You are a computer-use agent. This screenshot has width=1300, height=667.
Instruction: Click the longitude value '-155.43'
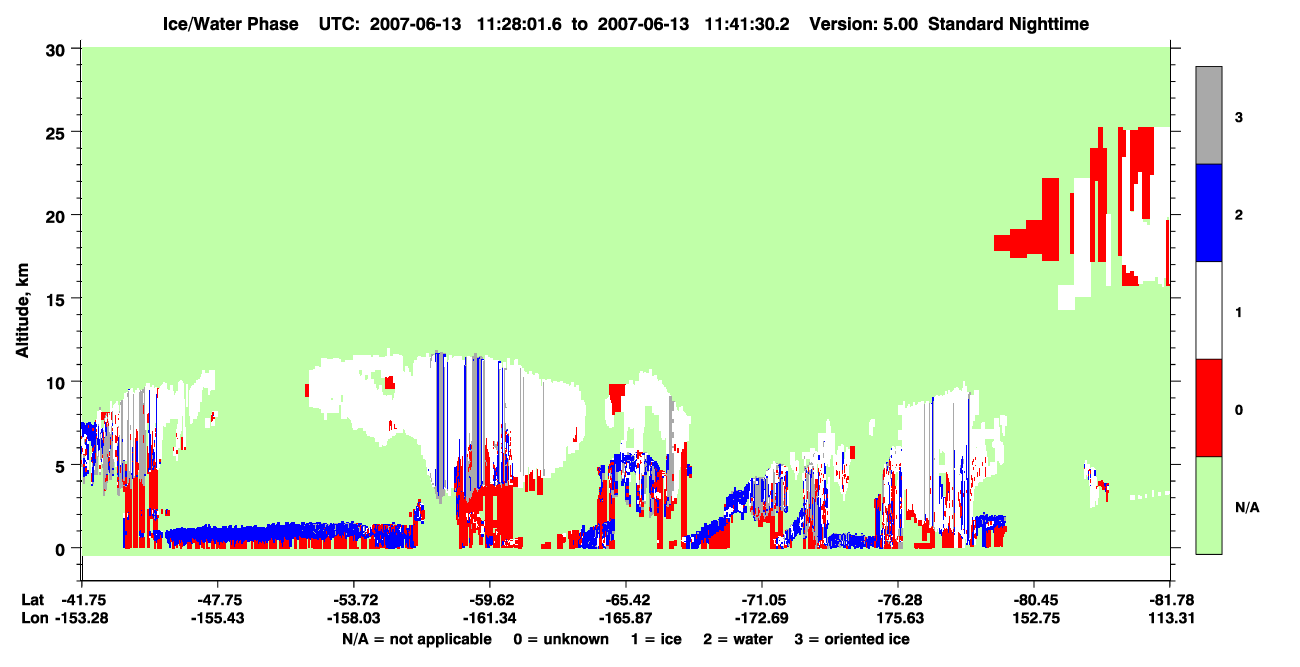pos(217,619)
